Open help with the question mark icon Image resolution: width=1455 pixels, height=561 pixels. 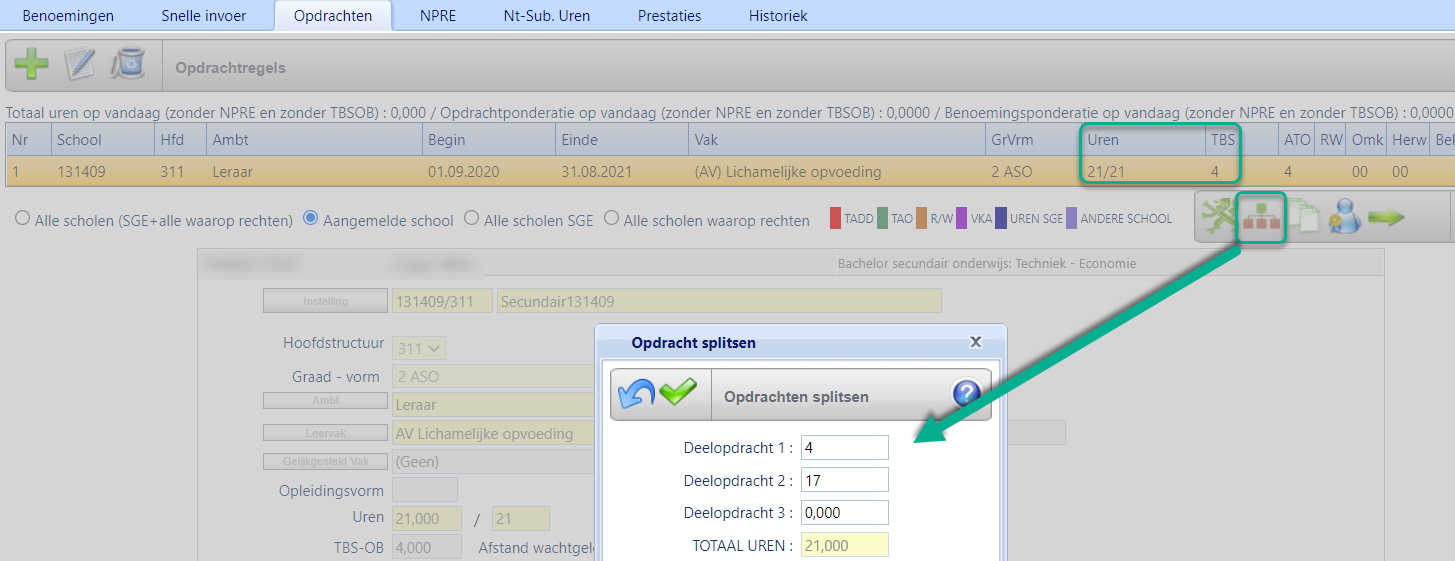(x=966, y=394)
